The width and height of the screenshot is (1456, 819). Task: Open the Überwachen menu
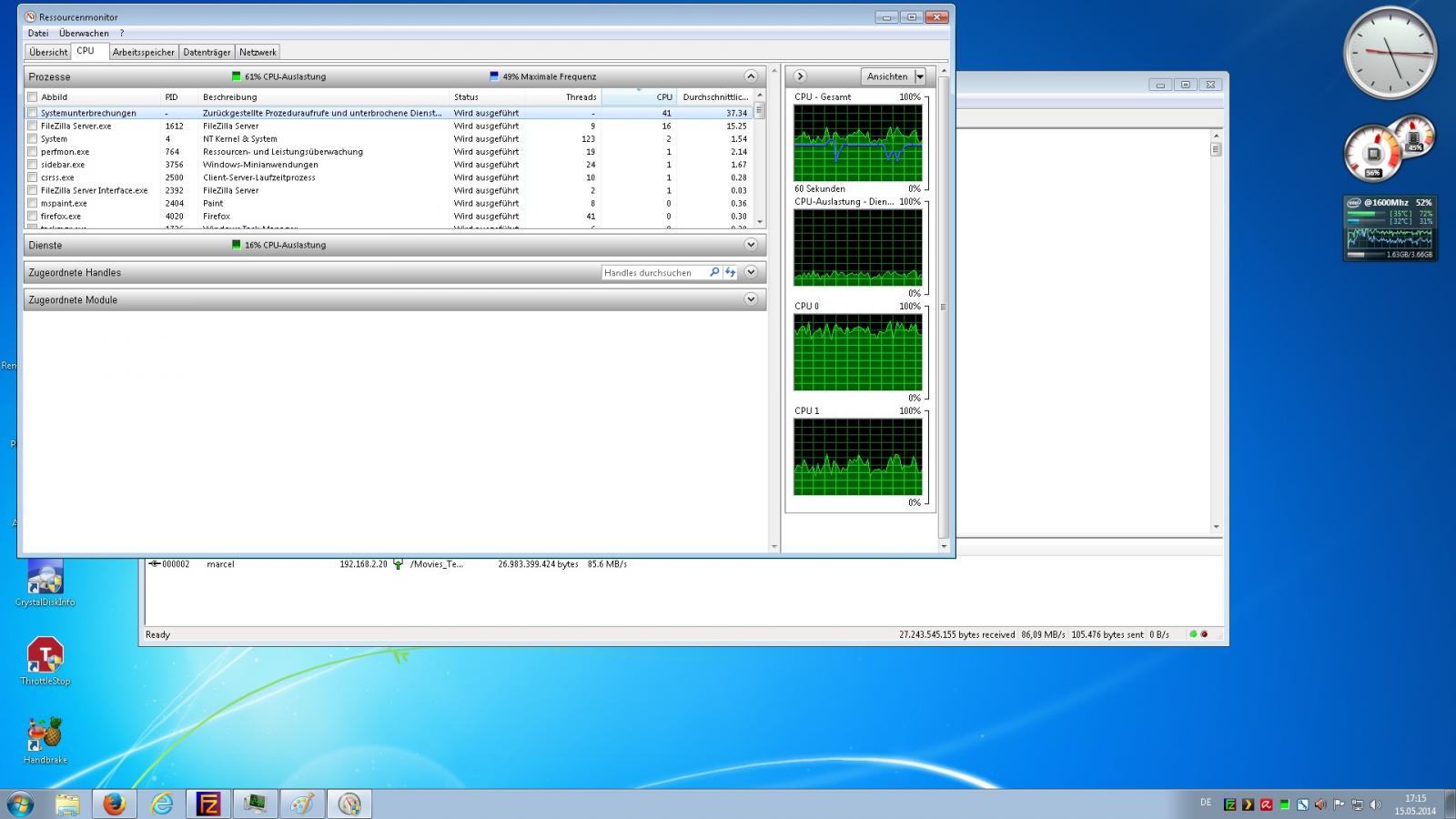[x=84, y=33]
